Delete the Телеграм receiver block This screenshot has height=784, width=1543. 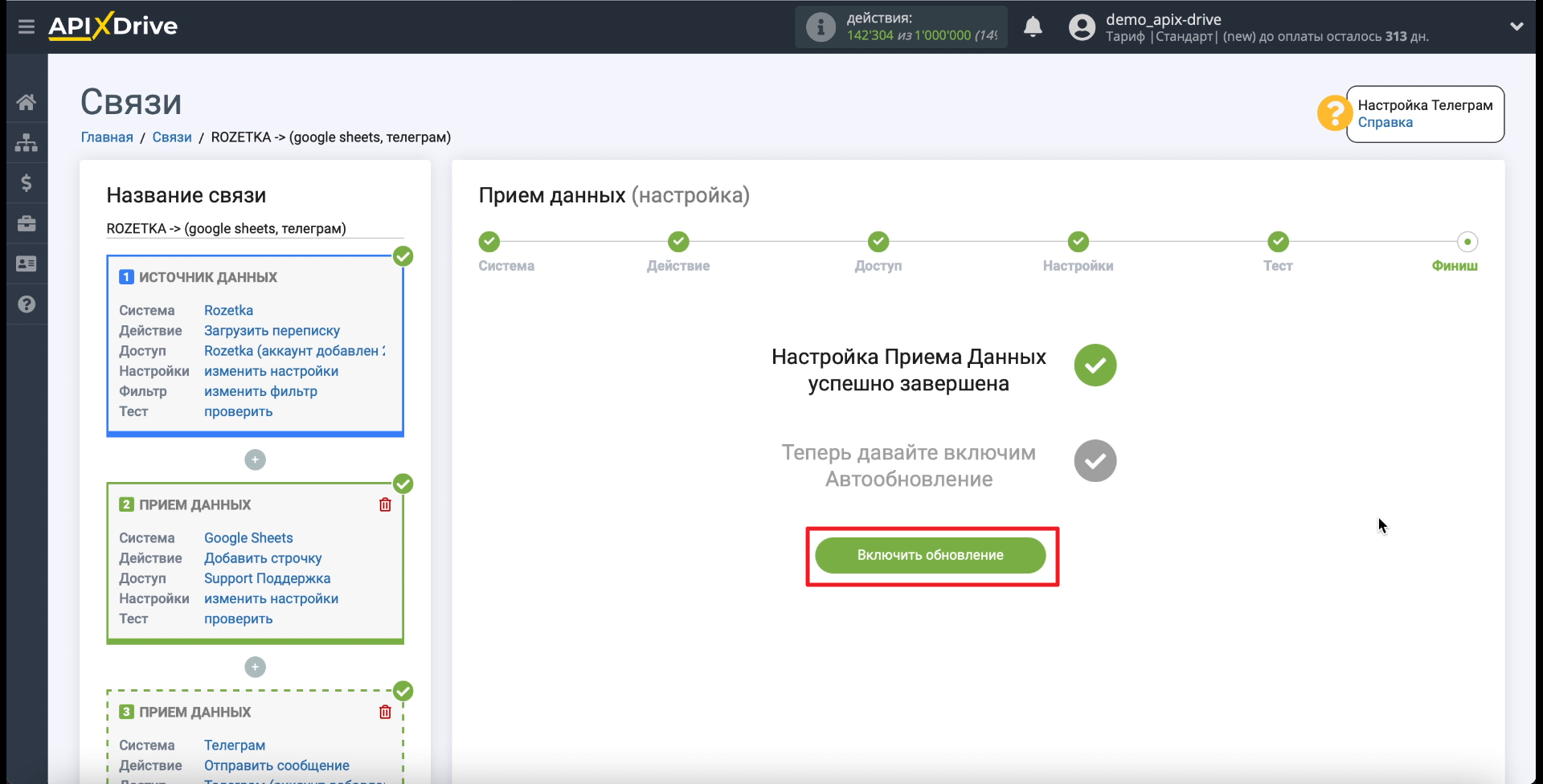tap(385, 712)
